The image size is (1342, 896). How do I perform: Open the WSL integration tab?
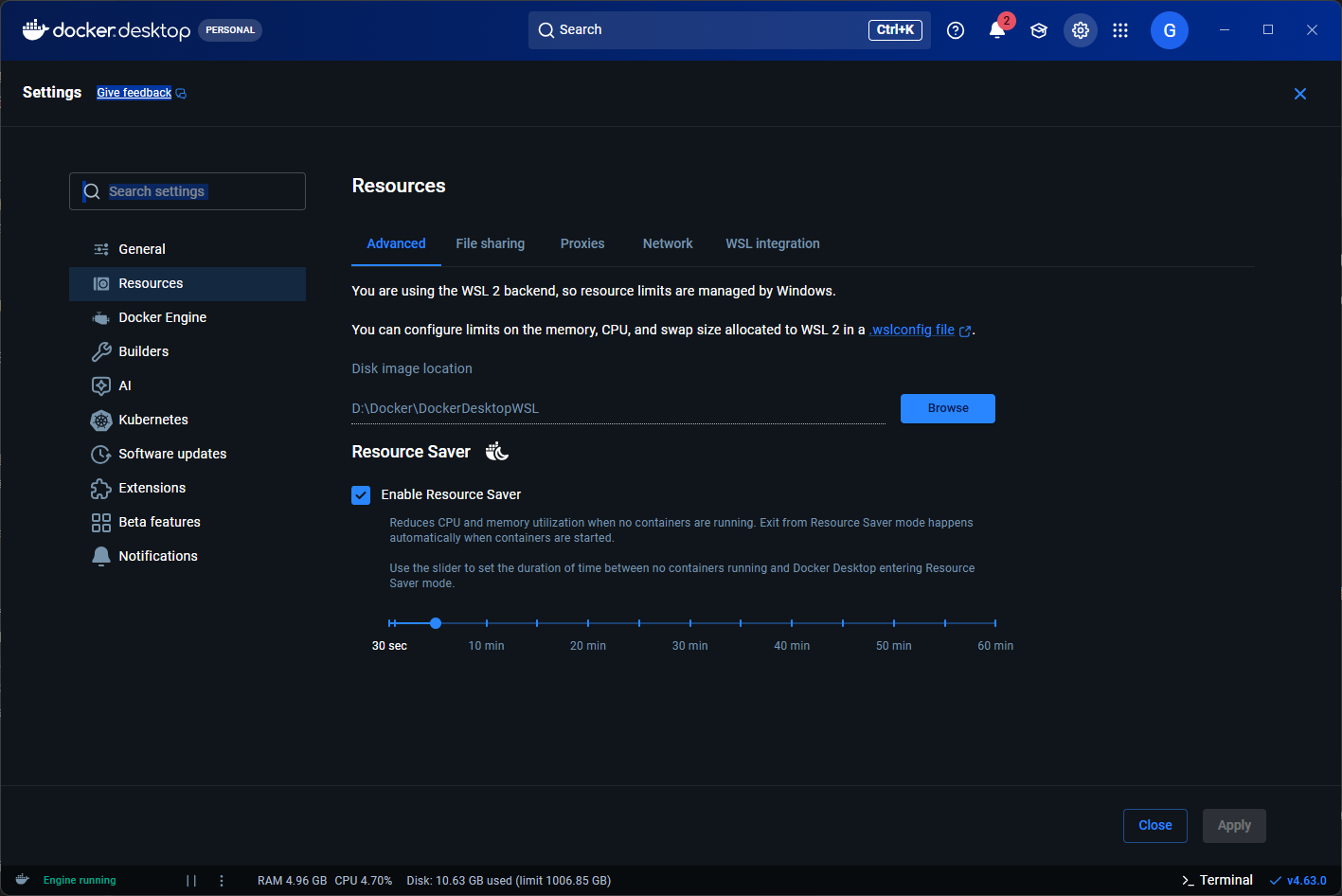pos(773,243)
